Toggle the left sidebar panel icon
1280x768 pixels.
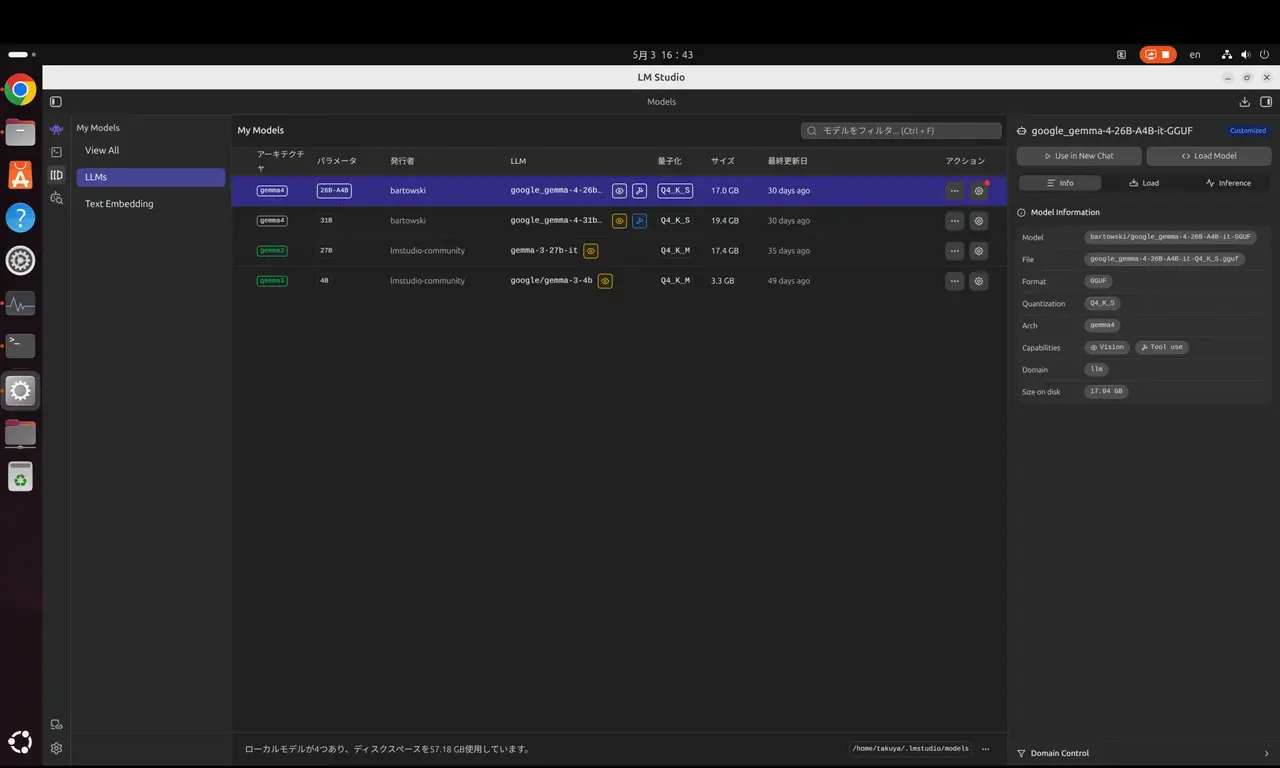(x=56, y=102)
